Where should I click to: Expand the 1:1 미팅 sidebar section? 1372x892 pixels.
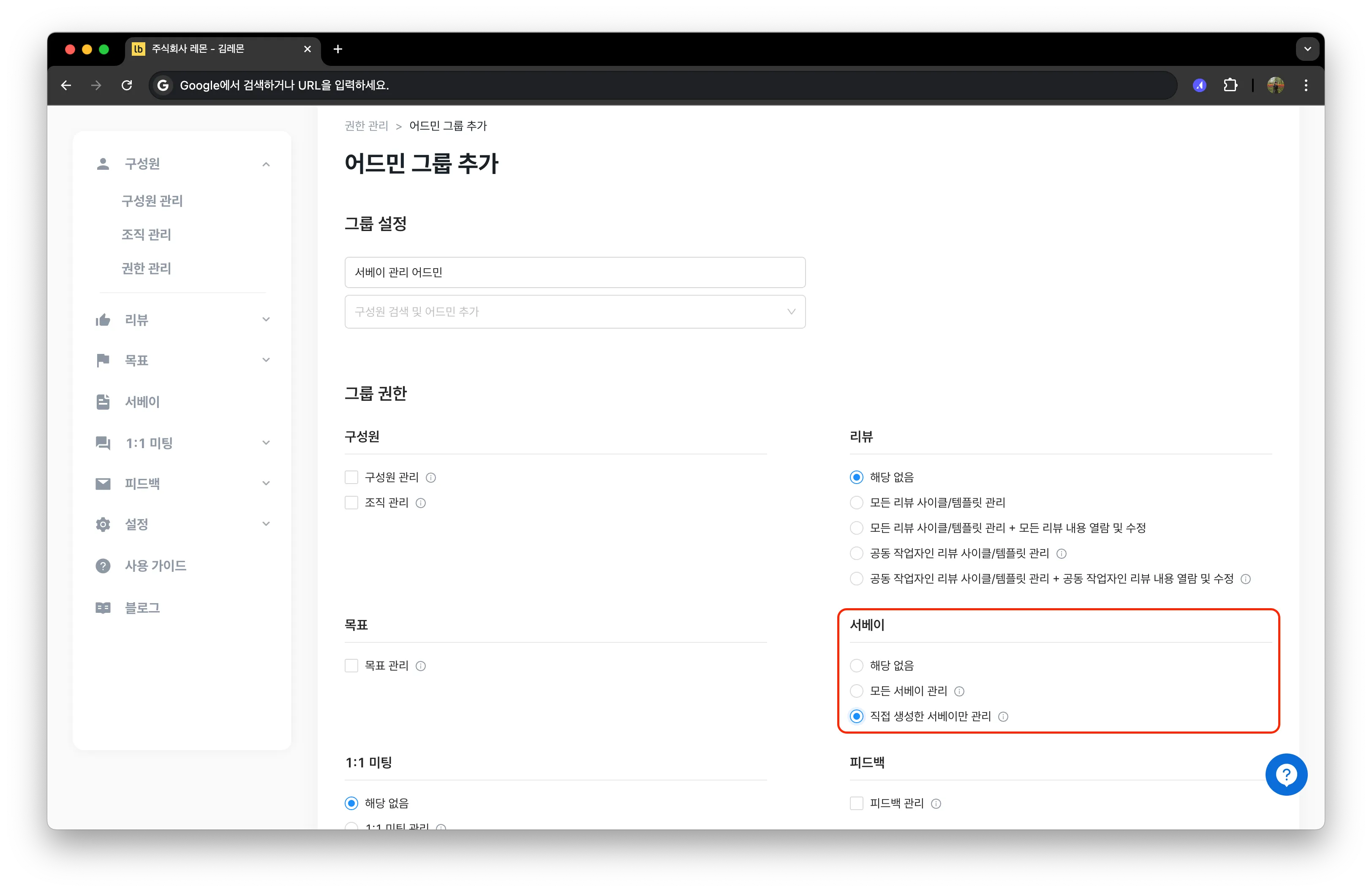[266, 443]
